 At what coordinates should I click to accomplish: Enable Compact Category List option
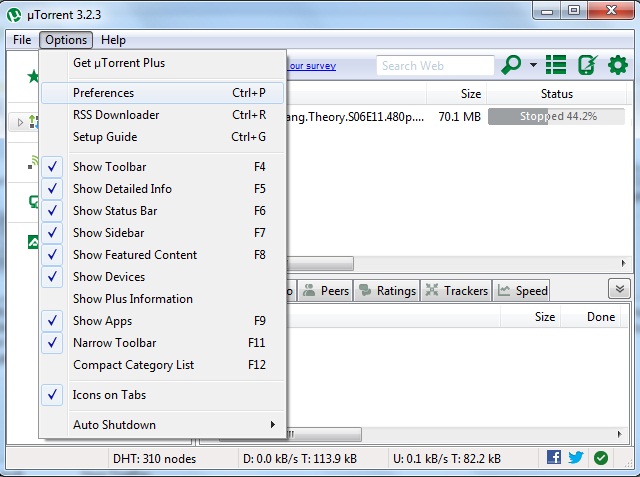pyautogui.click(x=162, y=365)
